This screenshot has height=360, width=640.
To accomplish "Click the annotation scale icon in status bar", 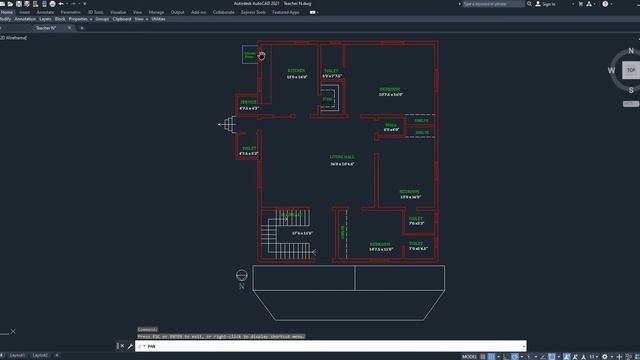I will [584, 357].
